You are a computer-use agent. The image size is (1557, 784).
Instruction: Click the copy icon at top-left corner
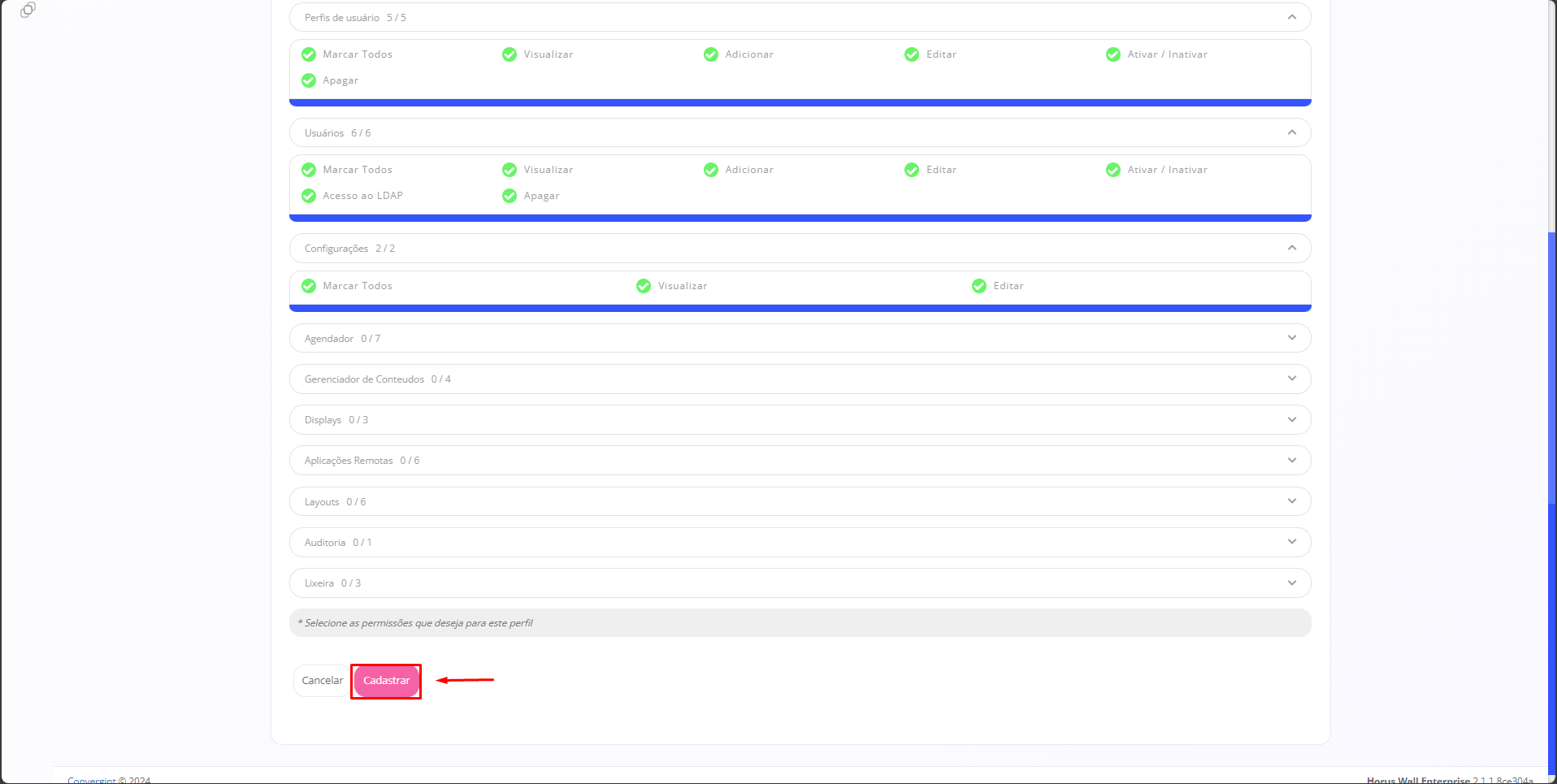28,10
